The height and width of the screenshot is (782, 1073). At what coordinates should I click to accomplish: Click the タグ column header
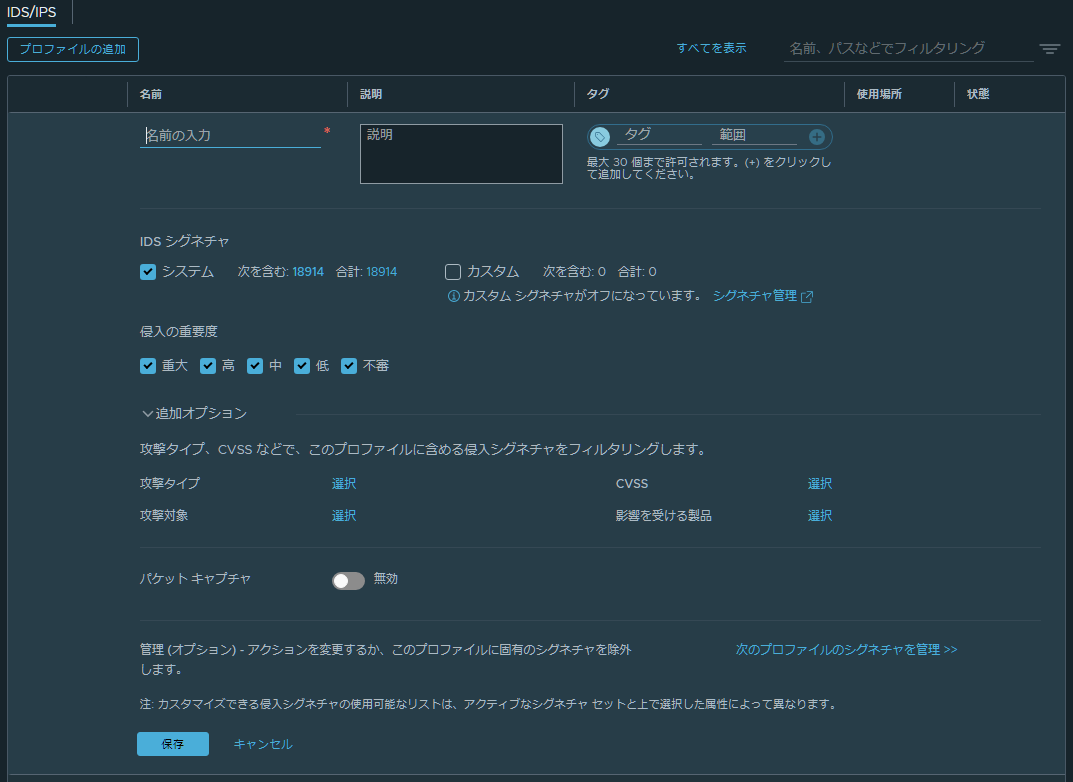pyautogui.click(x=597, y=94)
